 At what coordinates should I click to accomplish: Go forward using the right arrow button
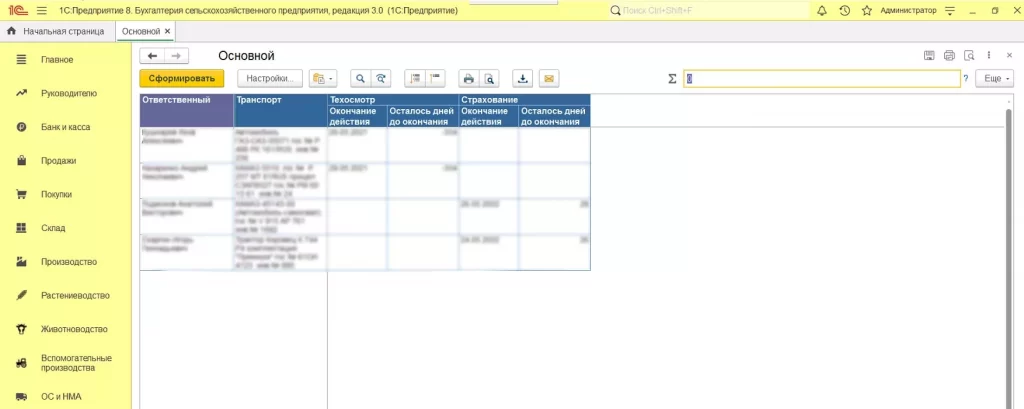pyautogui.click(x=176, y=56)
